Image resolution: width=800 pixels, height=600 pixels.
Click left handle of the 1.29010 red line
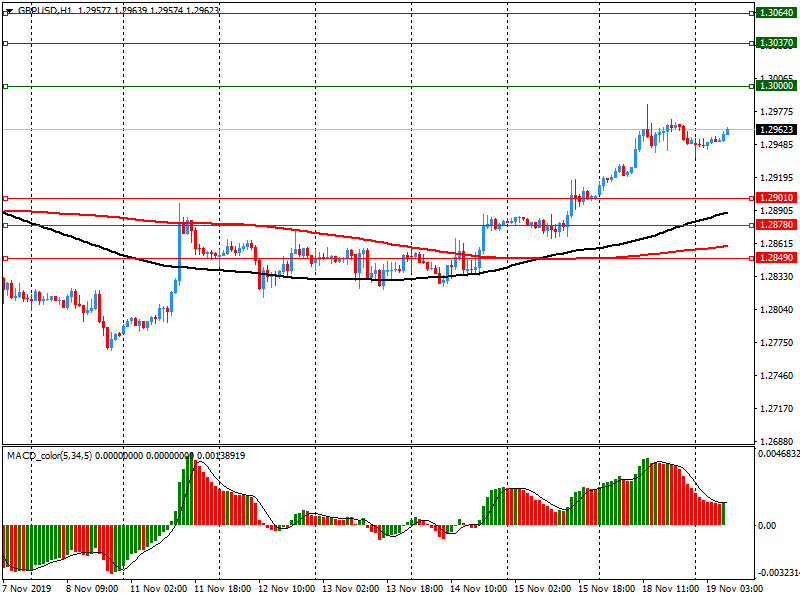point(6,198)
